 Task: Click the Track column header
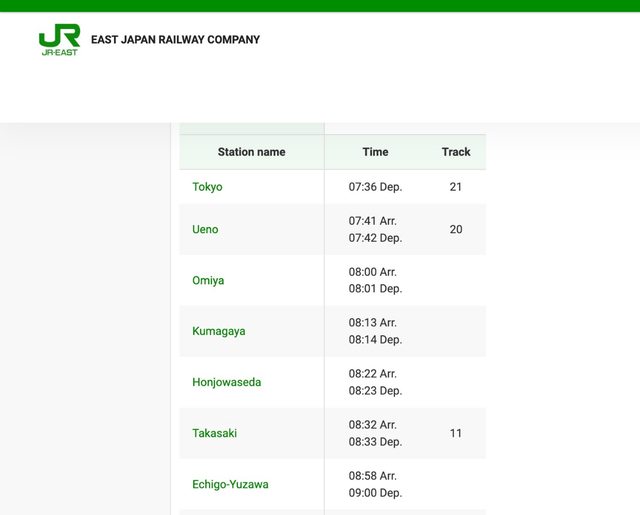click(x=456, y=152)
